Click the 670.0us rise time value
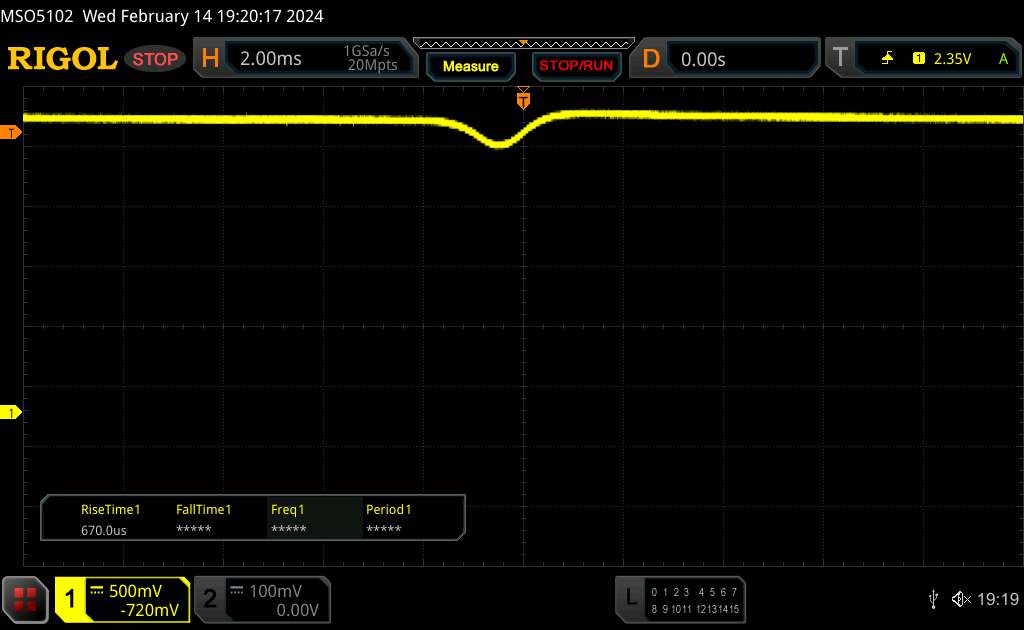 103,530
